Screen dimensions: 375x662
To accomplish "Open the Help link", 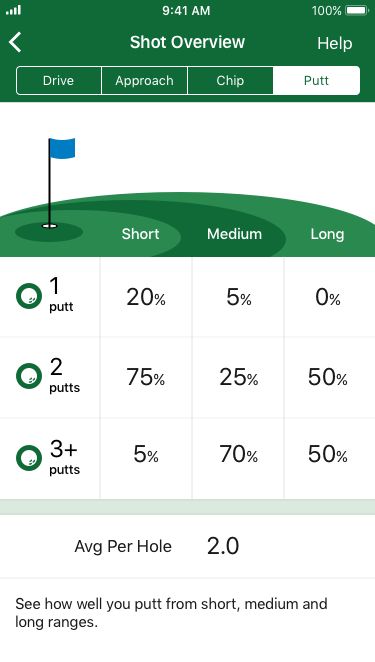I will pos(334,43).
